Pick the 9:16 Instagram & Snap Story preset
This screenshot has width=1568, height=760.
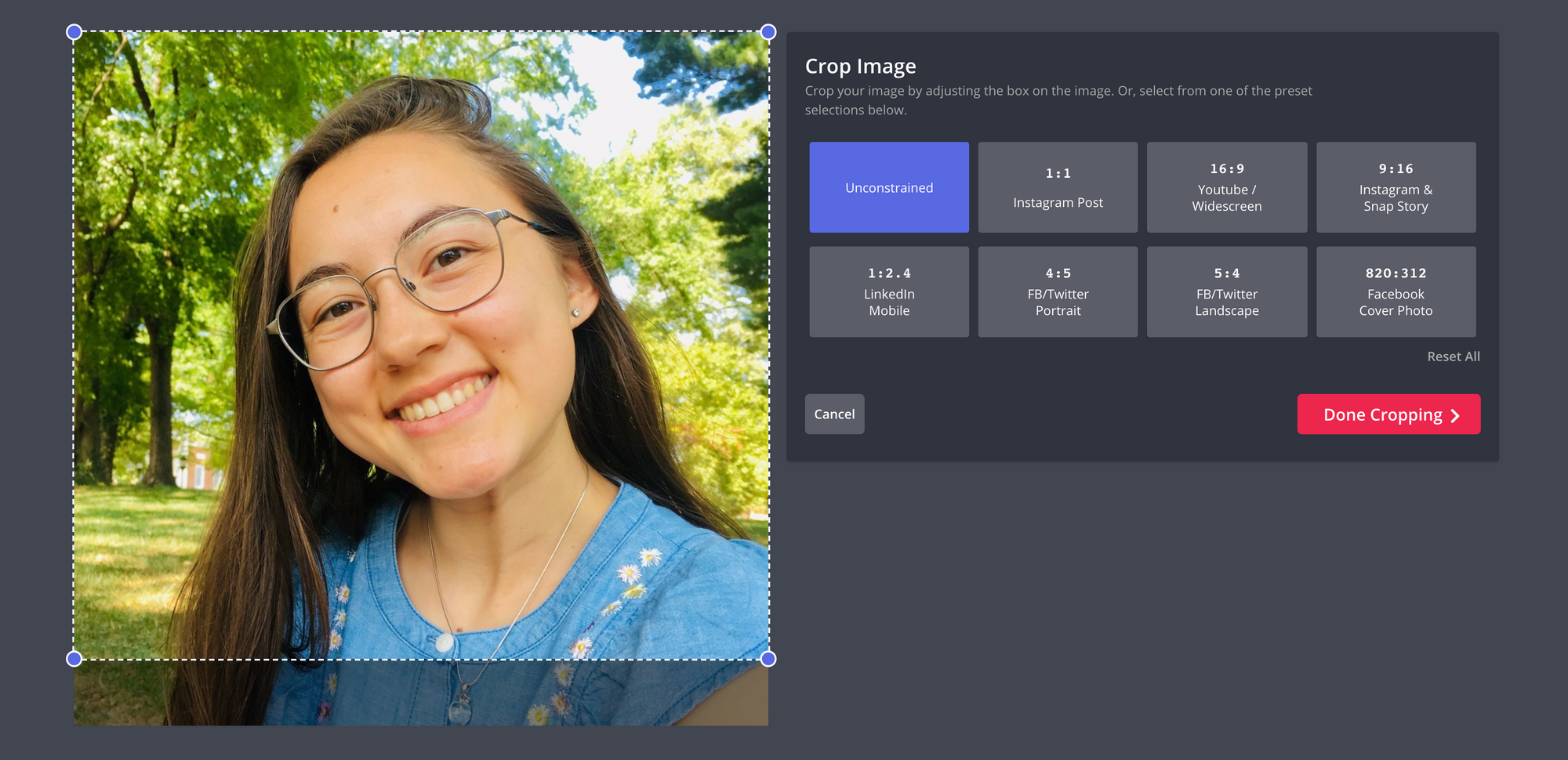(x=1396, y=187)
